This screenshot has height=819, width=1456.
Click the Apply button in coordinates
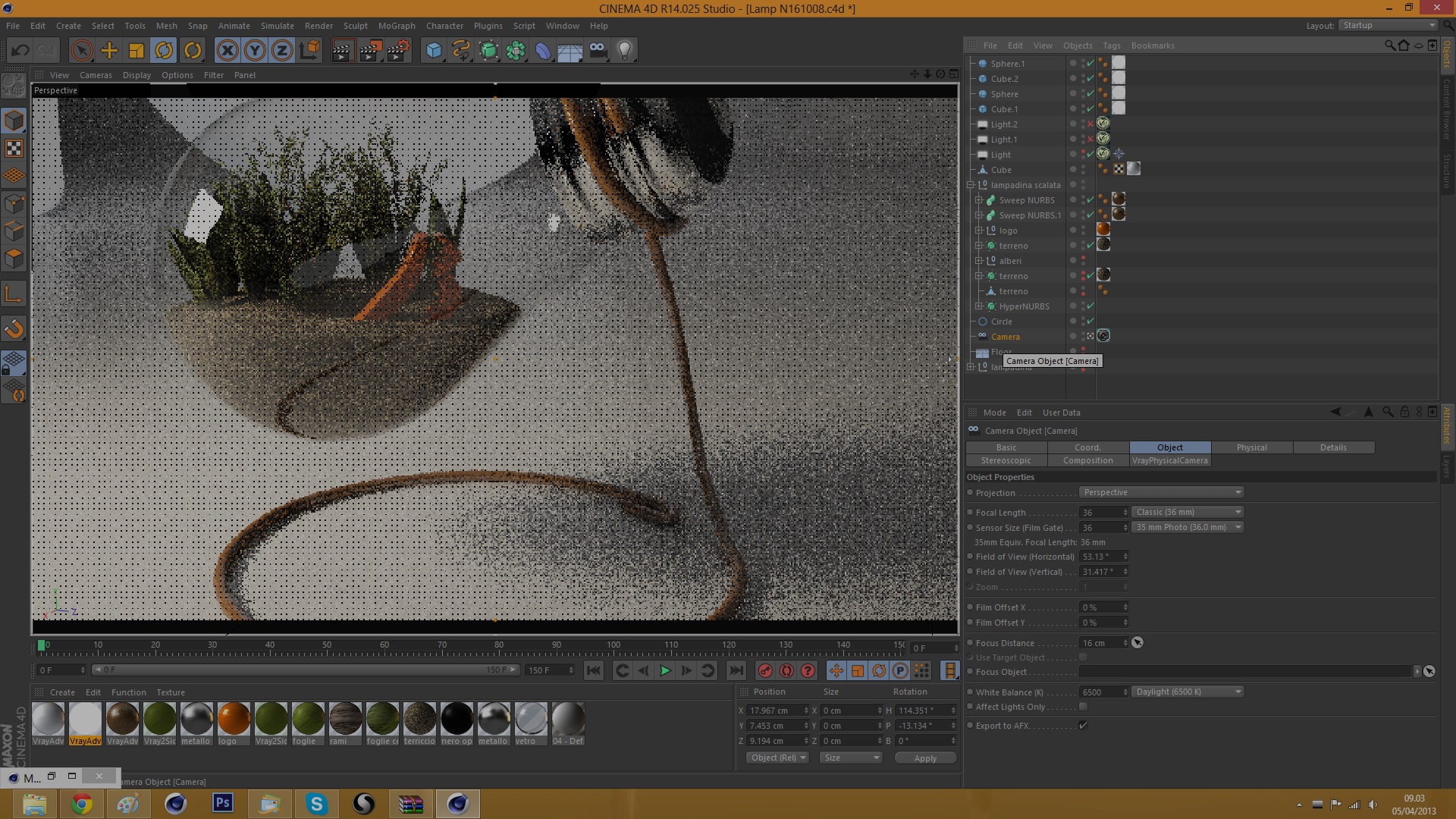coord(924,758)
